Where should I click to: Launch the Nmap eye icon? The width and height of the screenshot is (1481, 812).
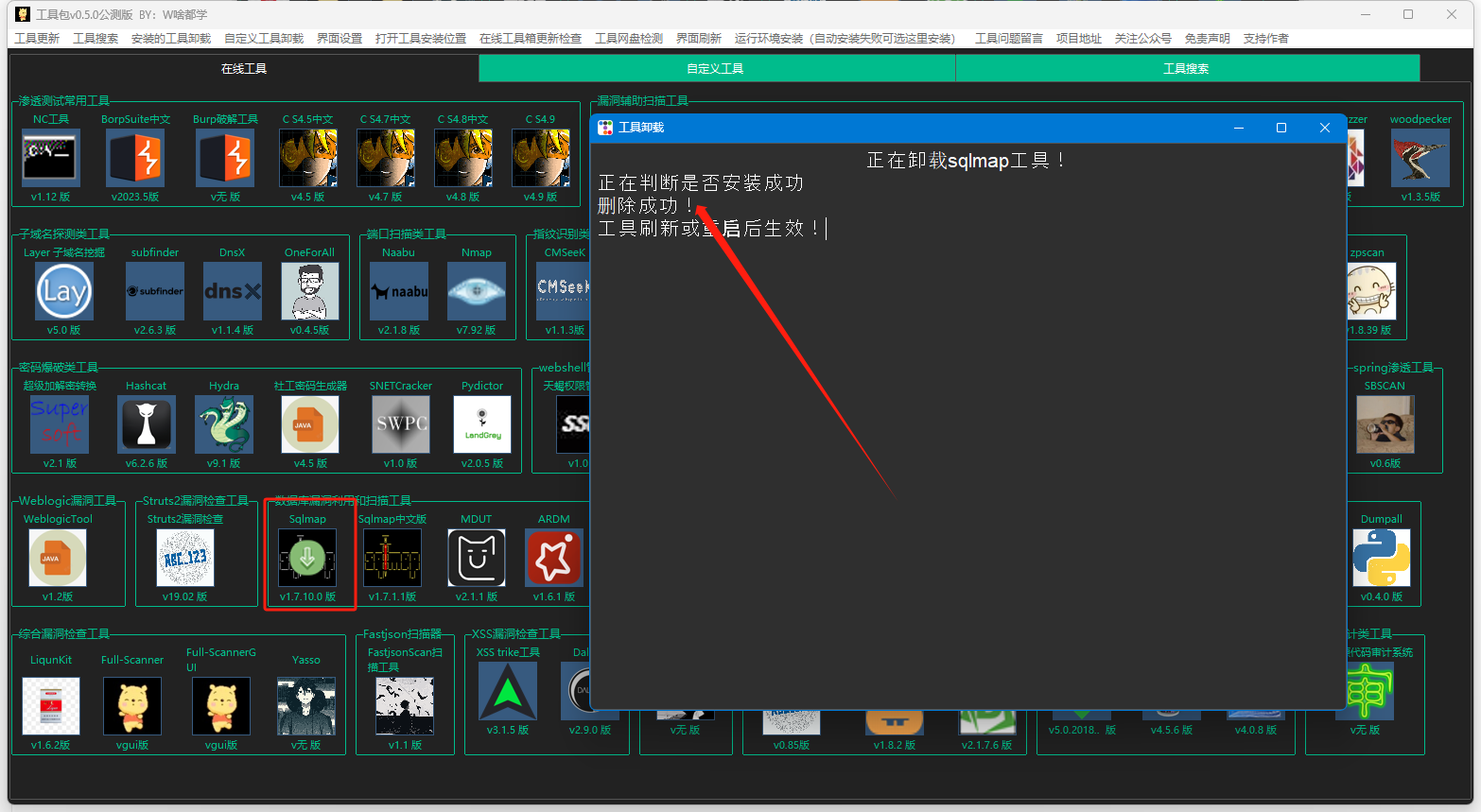pos(477,291)
